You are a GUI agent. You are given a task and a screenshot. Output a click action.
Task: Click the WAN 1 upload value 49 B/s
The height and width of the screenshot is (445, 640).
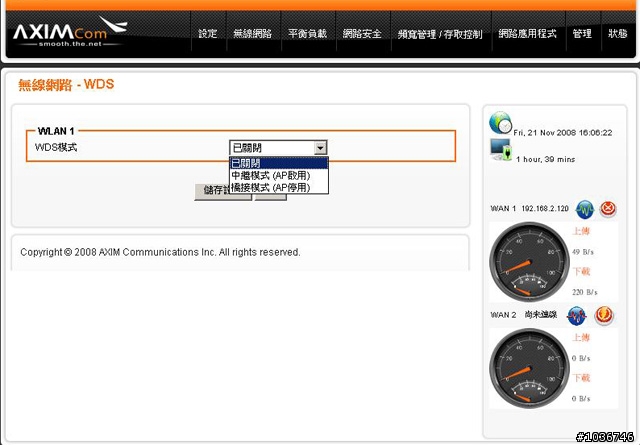583,252
